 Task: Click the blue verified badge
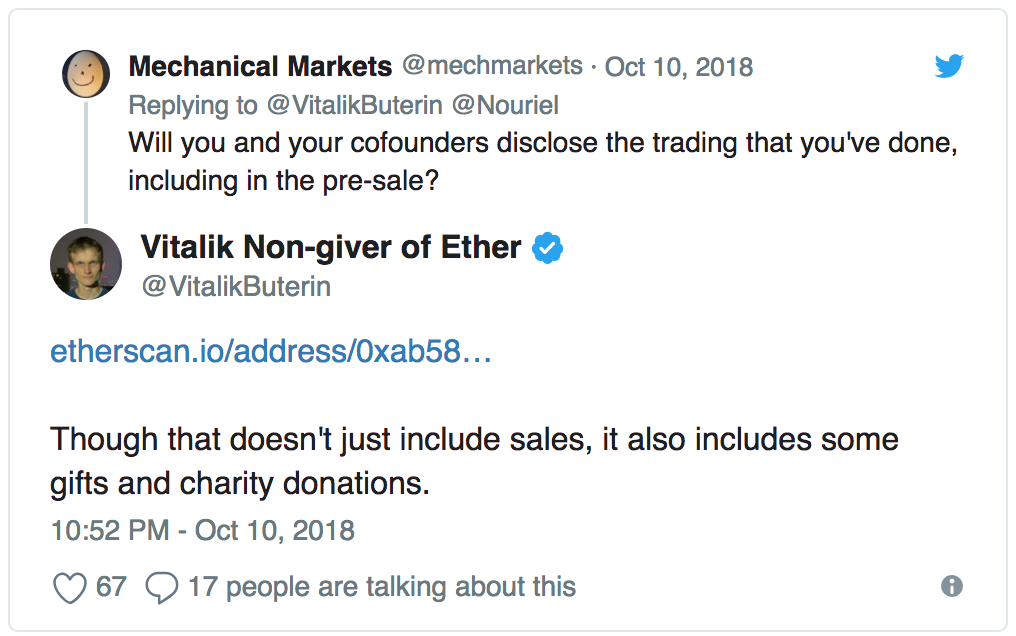click(547, 248)
